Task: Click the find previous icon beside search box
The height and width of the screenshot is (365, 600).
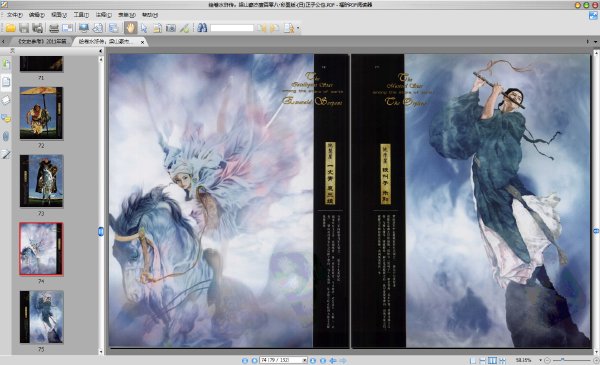Action: pos(262,28)
